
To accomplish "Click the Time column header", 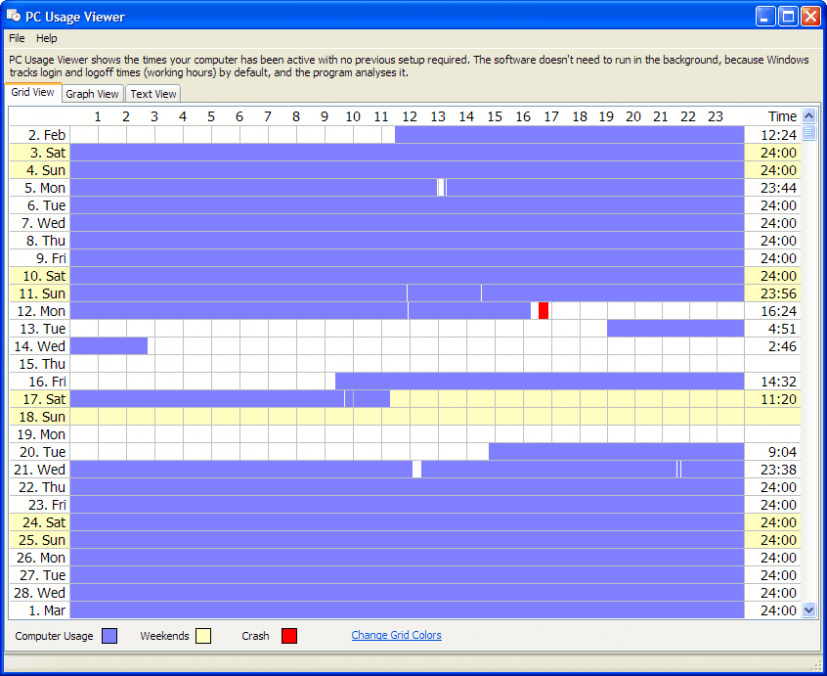I will click(781, 117).
